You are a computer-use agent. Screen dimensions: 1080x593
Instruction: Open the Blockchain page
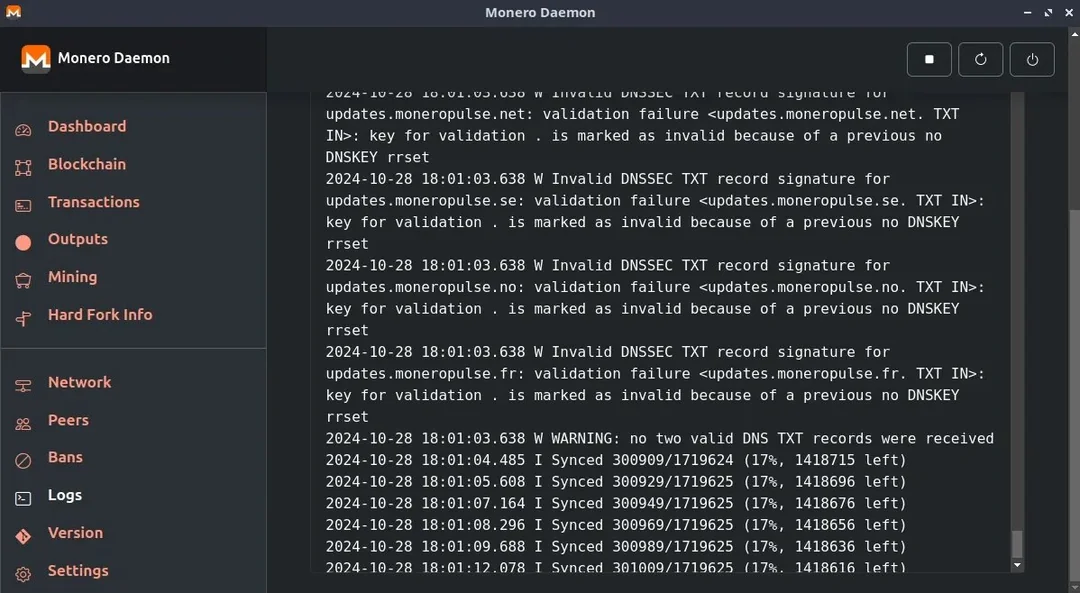87,164
